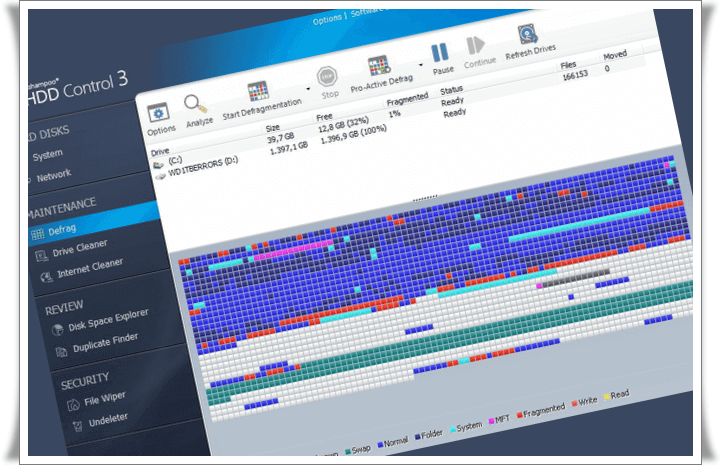The image size is (721, 465).
Task: Click the File Wiper icon
Action: [74, 405]
